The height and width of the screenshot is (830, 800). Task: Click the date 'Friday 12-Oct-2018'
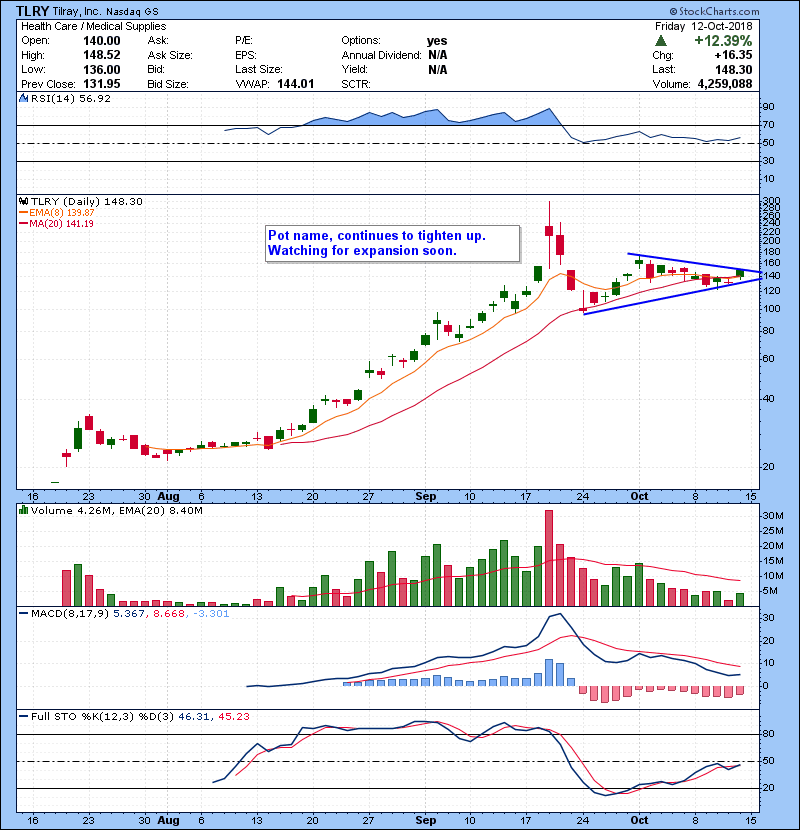click(703, 26)
